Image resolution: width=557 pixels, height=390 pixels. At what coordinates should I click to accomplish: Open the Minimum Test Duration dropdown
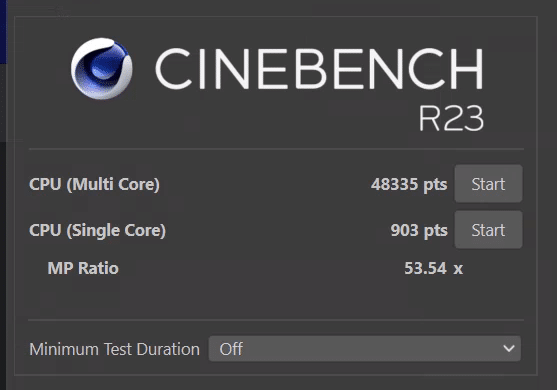tap(365, 349)
